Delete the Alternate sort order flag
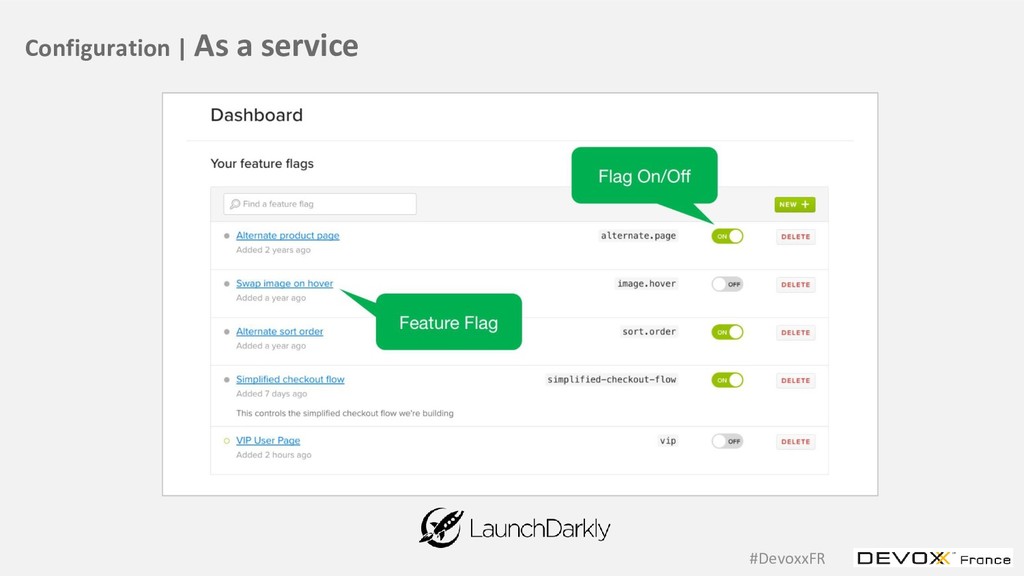Viewport: 1024px width, 576px height. 795,332
